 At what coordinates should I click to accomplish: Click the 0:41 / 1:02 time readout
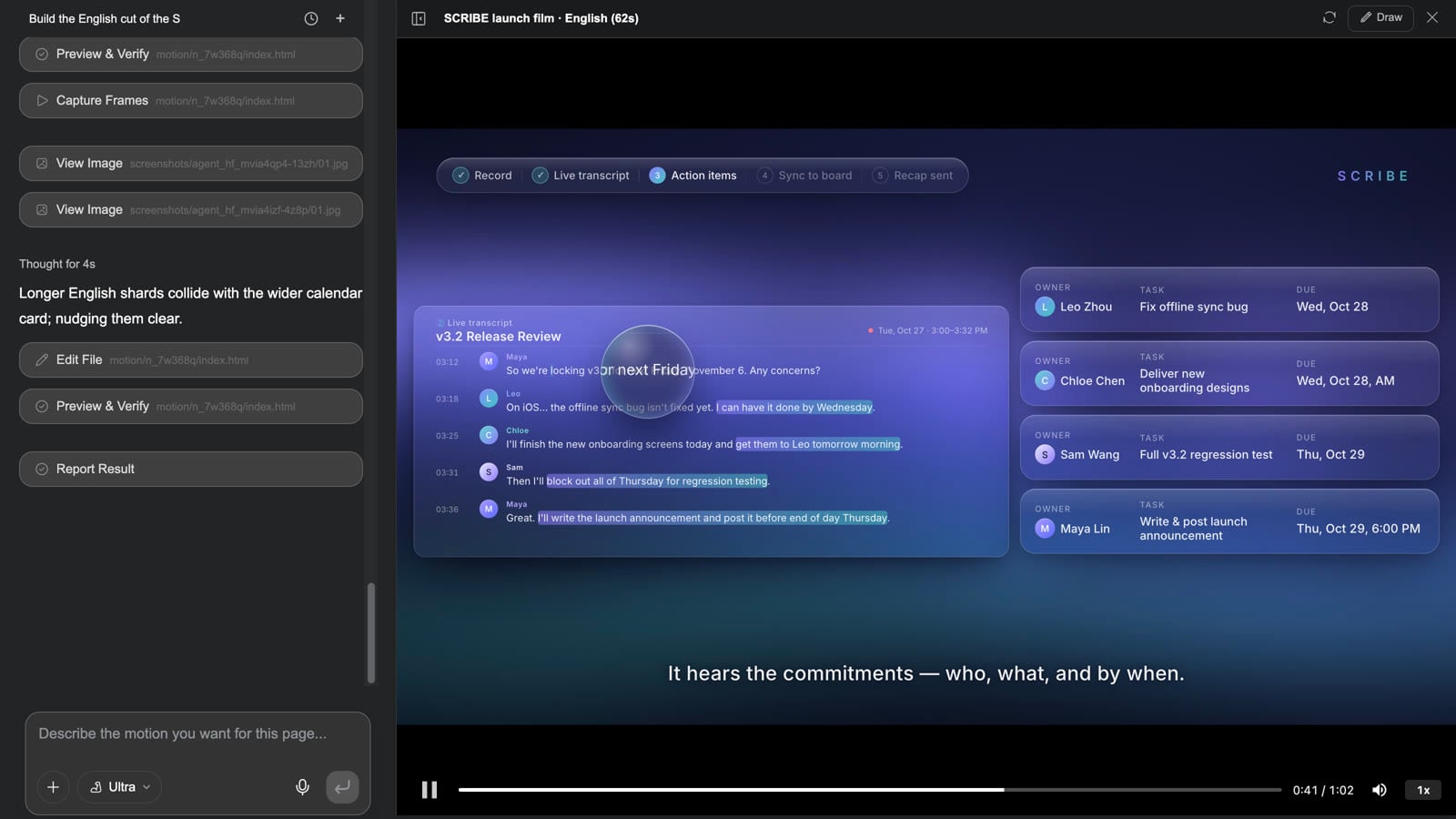tap(1323, 790)
